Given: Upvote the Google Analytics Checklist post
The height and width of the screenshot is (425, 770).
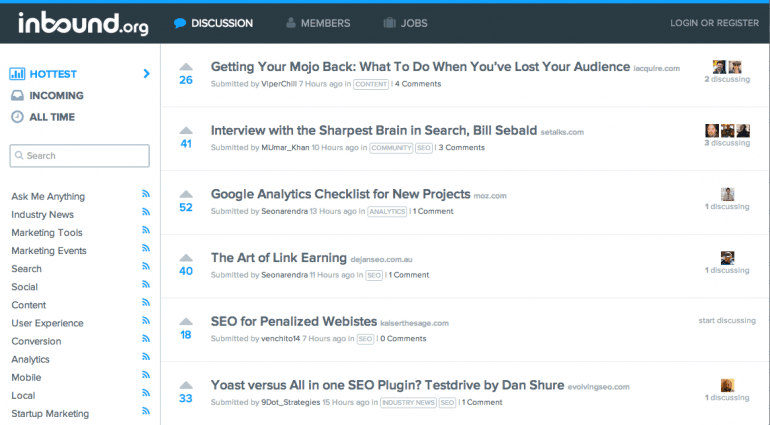Looking at the screenshot, I should [x=186, y=195].
